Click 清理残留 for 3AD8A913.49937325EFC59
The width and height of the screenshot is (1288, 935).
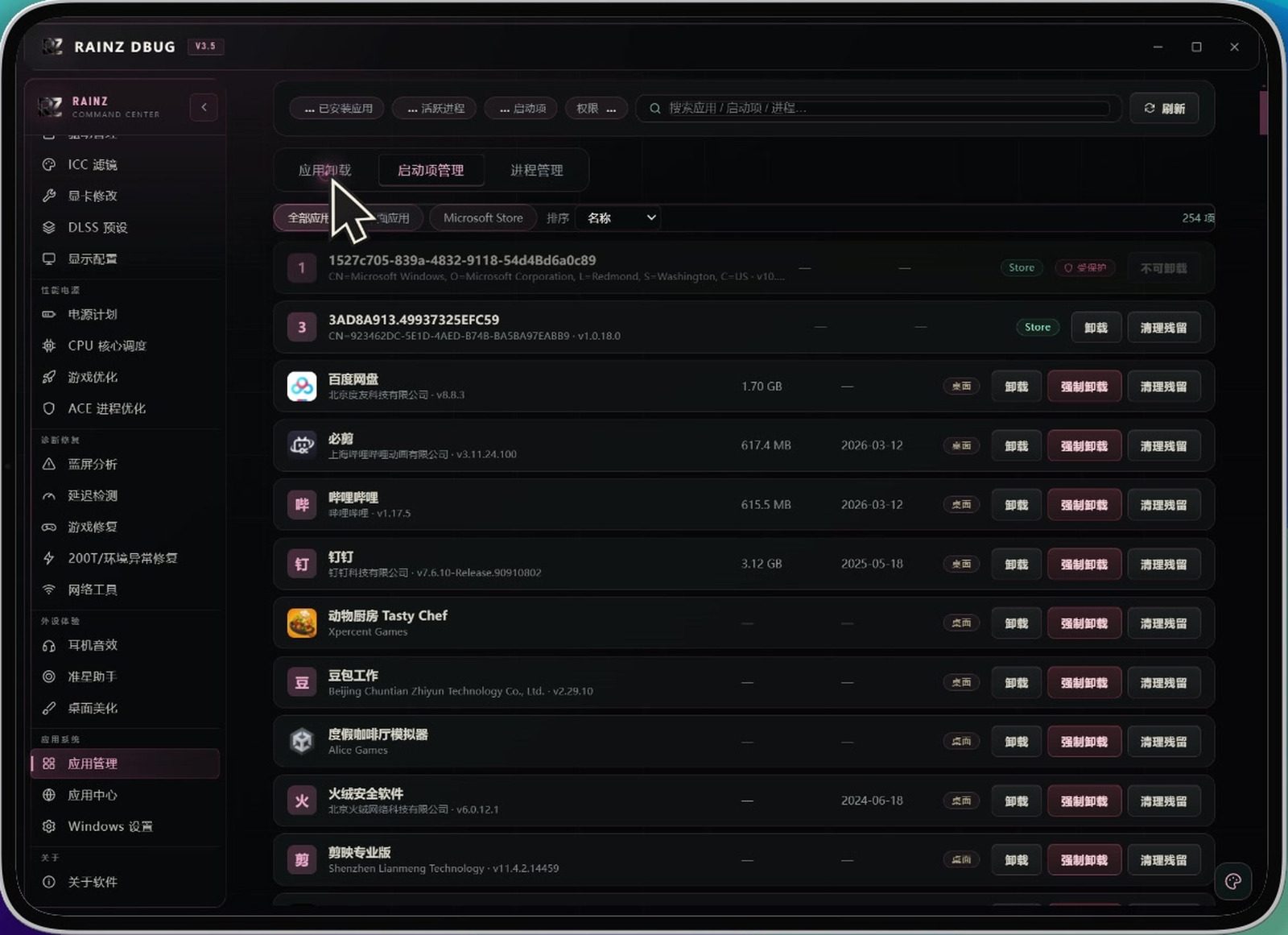tap(1163, 328)
